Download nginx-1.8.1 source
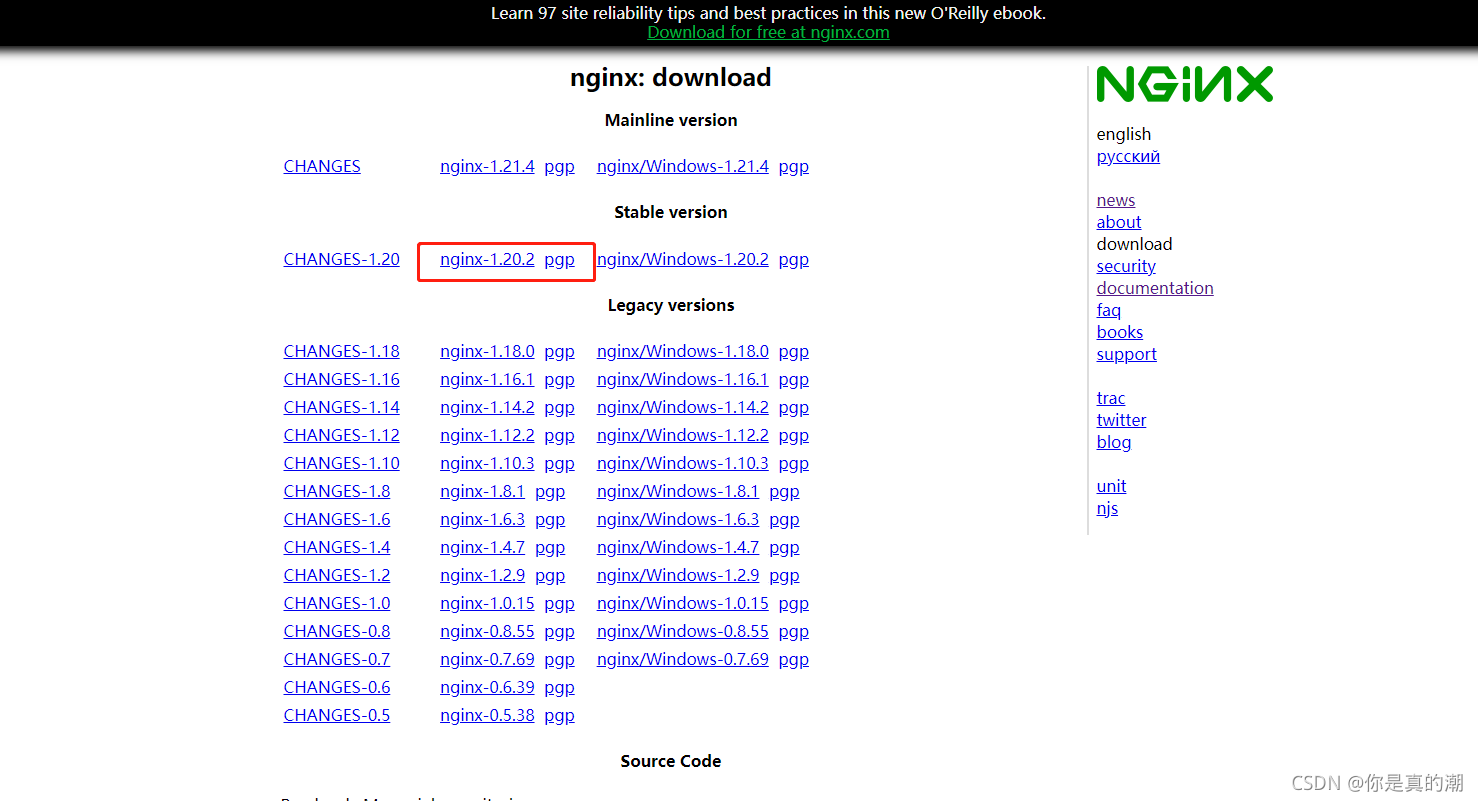1478x801 pixels. (x=482, y=491)
